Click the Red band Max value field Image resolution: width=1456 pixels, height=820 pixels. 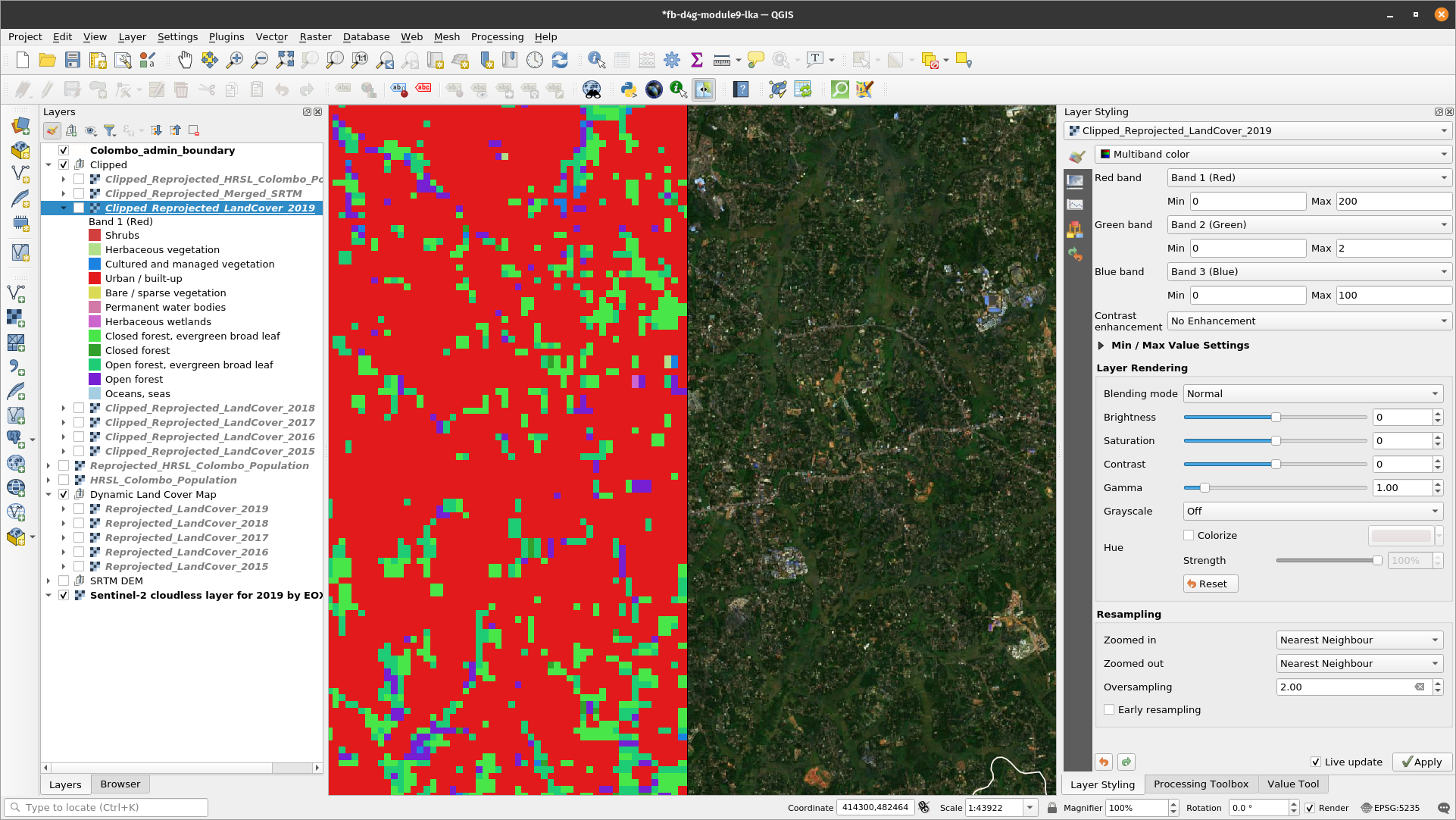pos(1394,202)
